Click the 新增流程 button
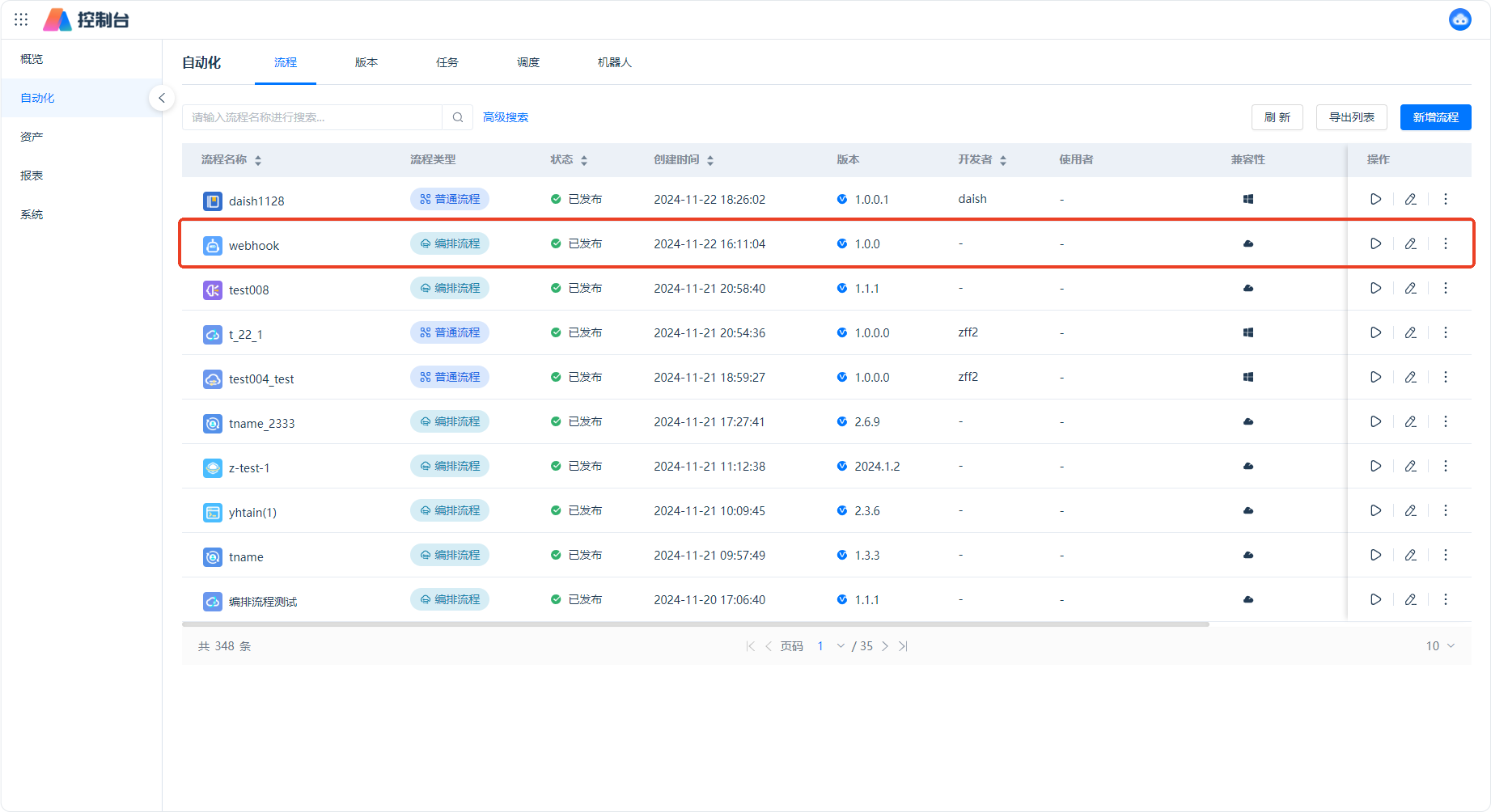 1436,117
